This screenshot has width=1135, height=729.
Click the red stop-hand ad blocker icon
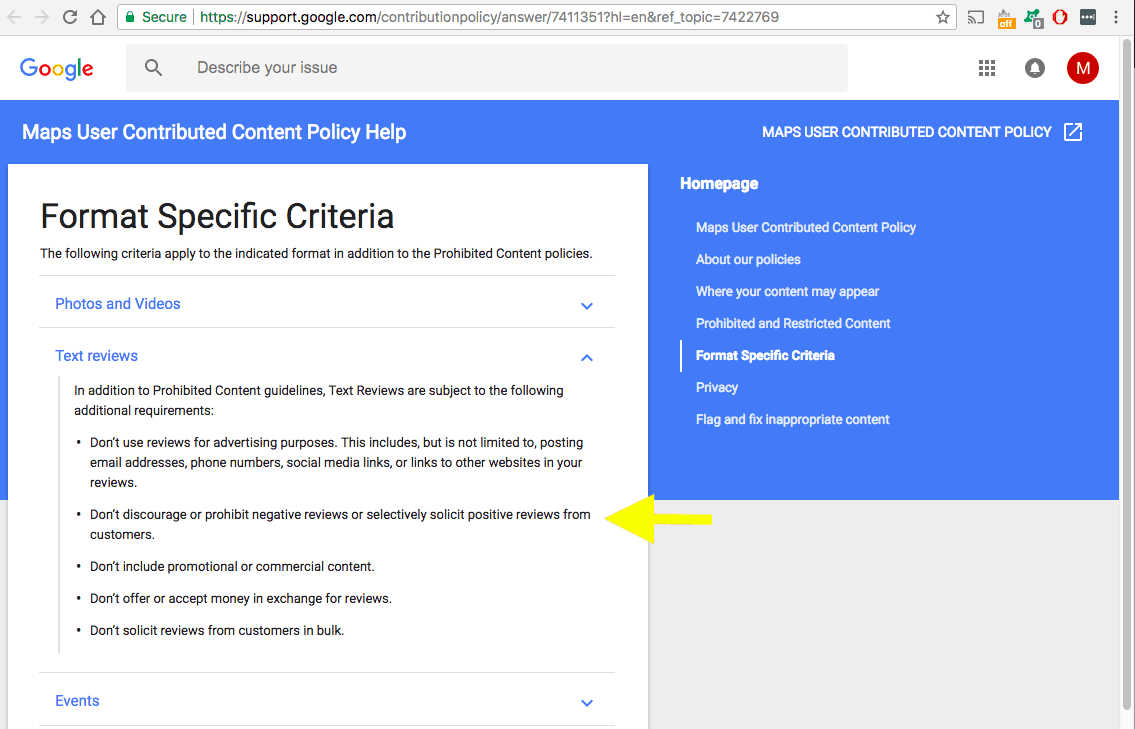tap(1061, 17)
